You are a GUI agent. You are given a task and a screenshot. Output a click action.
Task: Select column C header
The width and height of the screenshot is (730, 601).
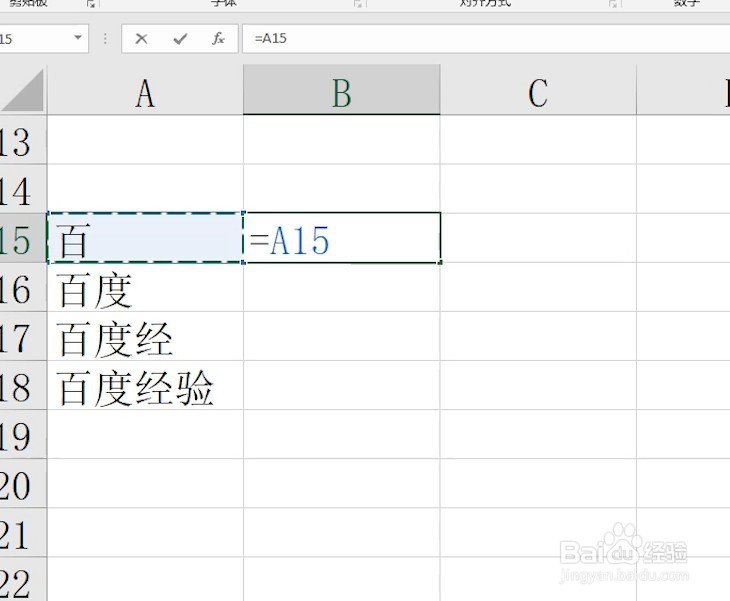click(x=538, y=90)
